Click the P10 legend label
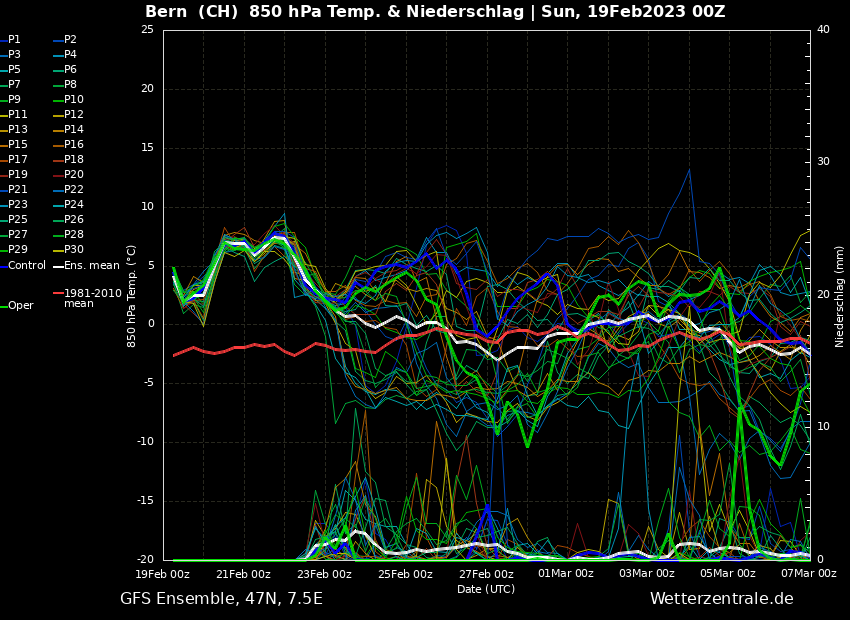Viewport: 850px width, 620px height. coord(74,100)
